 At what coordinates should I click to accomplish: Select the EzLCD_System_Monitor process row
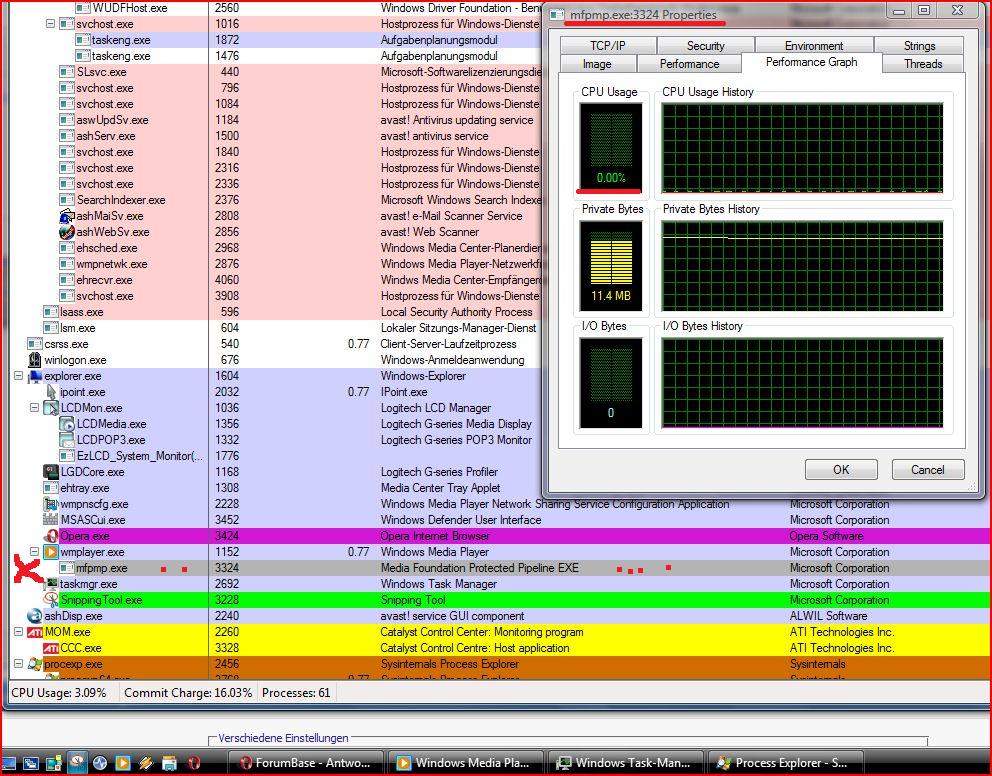tap(275, 456)
